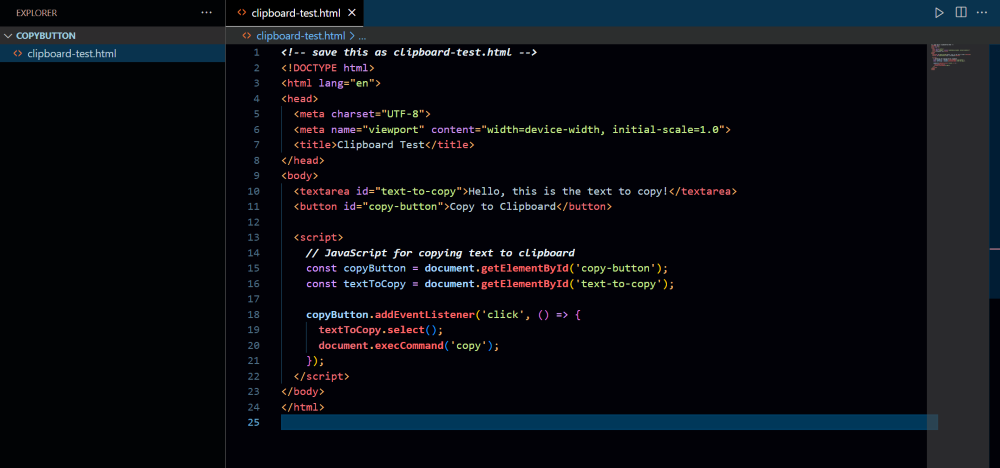Click the 'Clipboard Test' title text
Screen dimensions: 1000x468
tap(381, 145)
